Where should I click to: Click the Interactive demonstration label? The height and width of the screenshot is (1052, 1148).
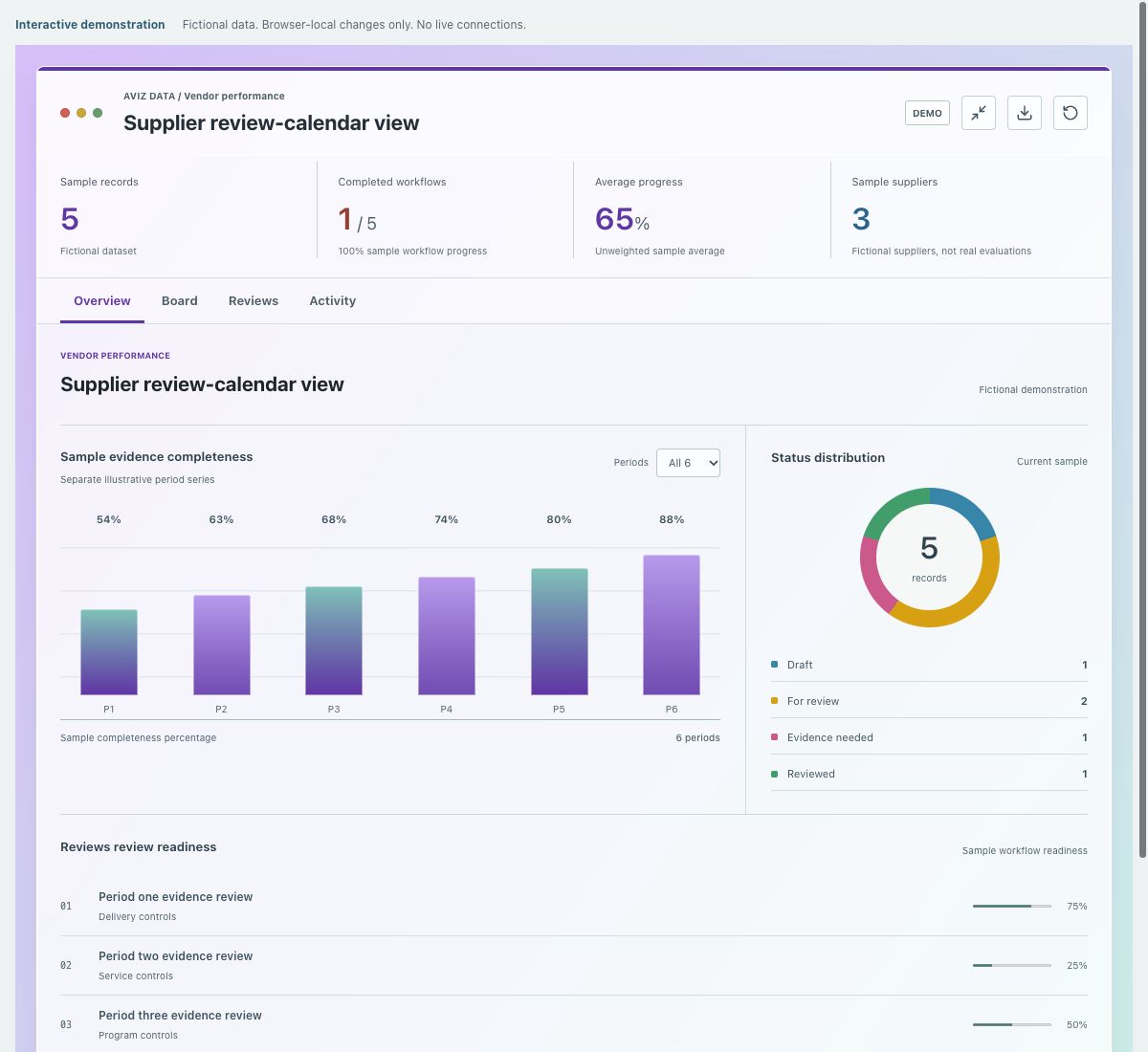click(x=90, y=25)
